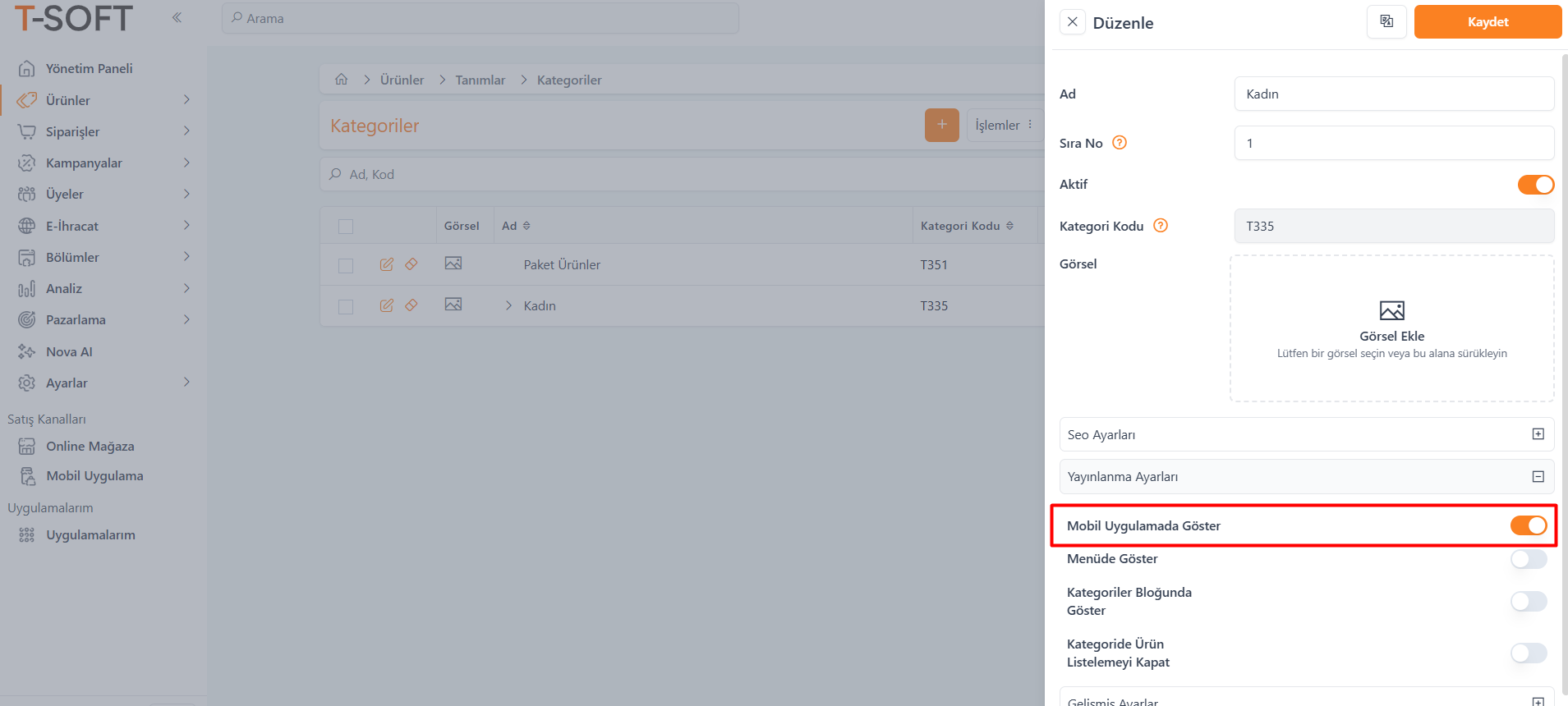Focus the top Arama search field

481,18
